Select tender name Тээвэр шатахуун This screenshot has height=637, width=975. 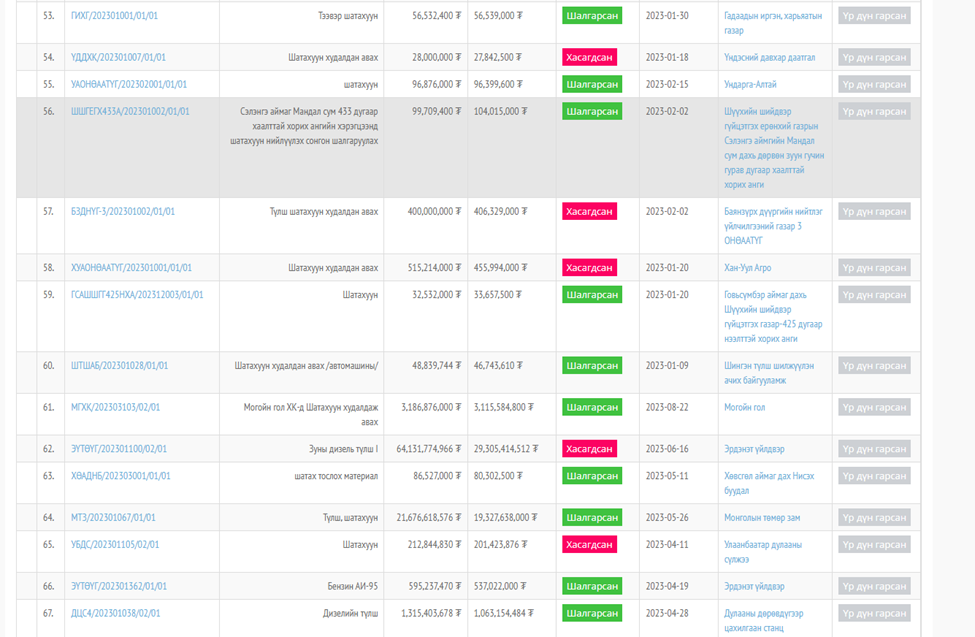(x=348, y=16)
